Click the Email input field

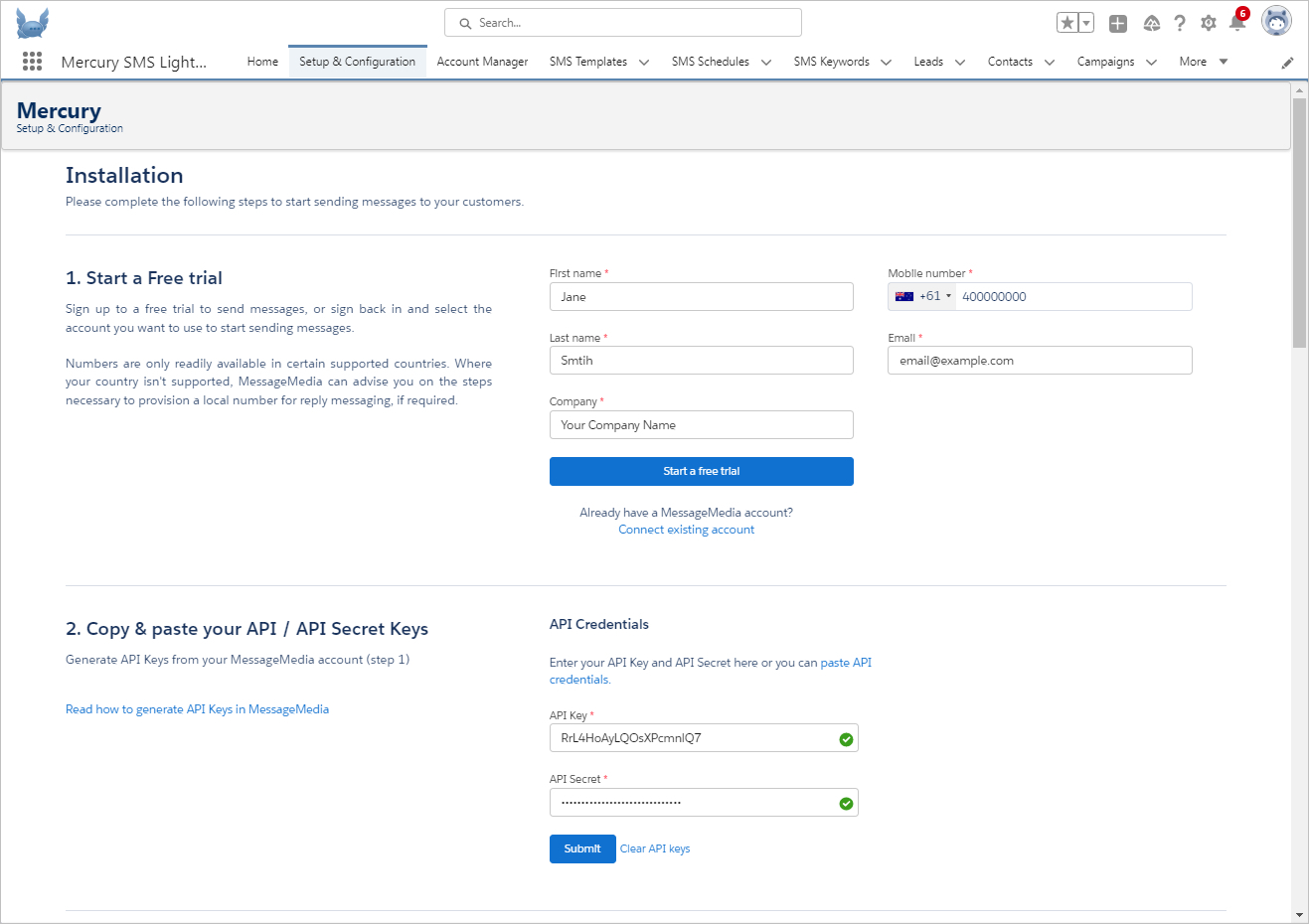(x=1040, y=361)
